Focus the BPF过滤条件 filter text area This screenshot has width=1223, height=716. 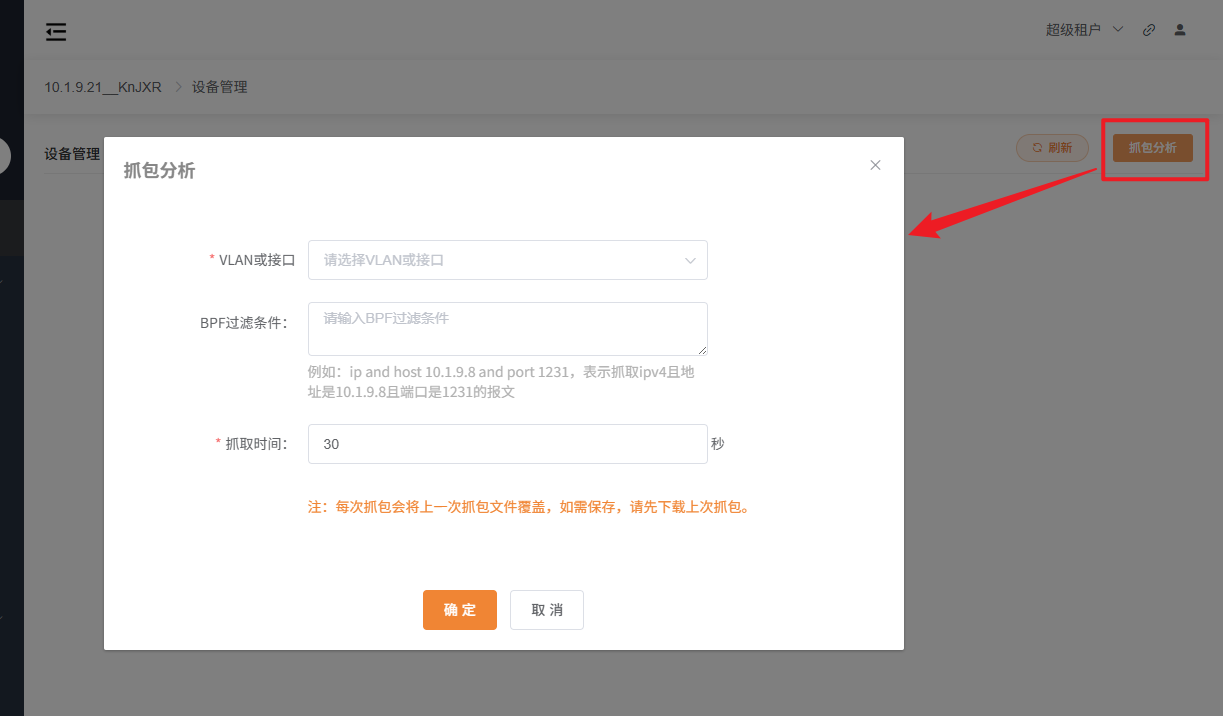click(508, 328)
